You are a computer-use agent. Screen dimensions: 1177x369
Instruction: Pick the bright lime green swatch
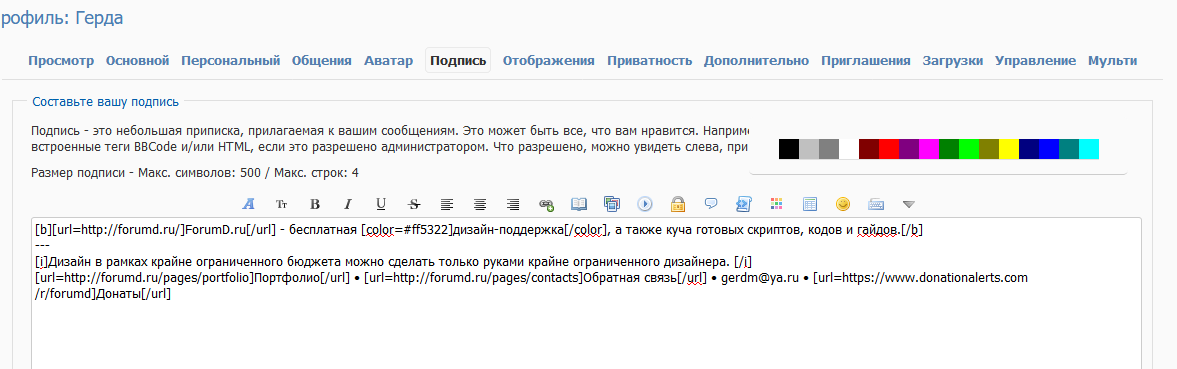969,148
